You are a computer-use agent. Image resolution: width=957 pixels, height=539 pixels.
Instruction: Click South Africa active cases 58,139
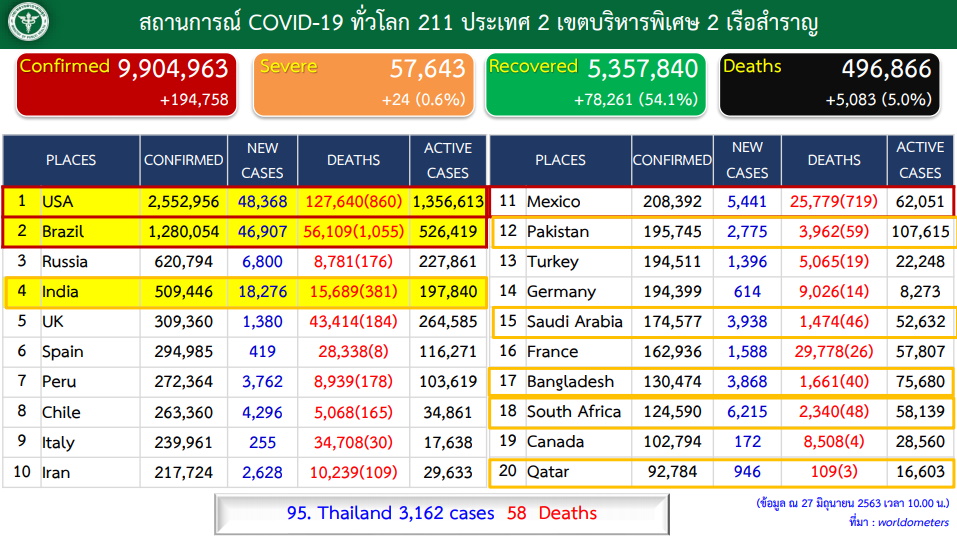pyautogui.click(x=920, y=411)
